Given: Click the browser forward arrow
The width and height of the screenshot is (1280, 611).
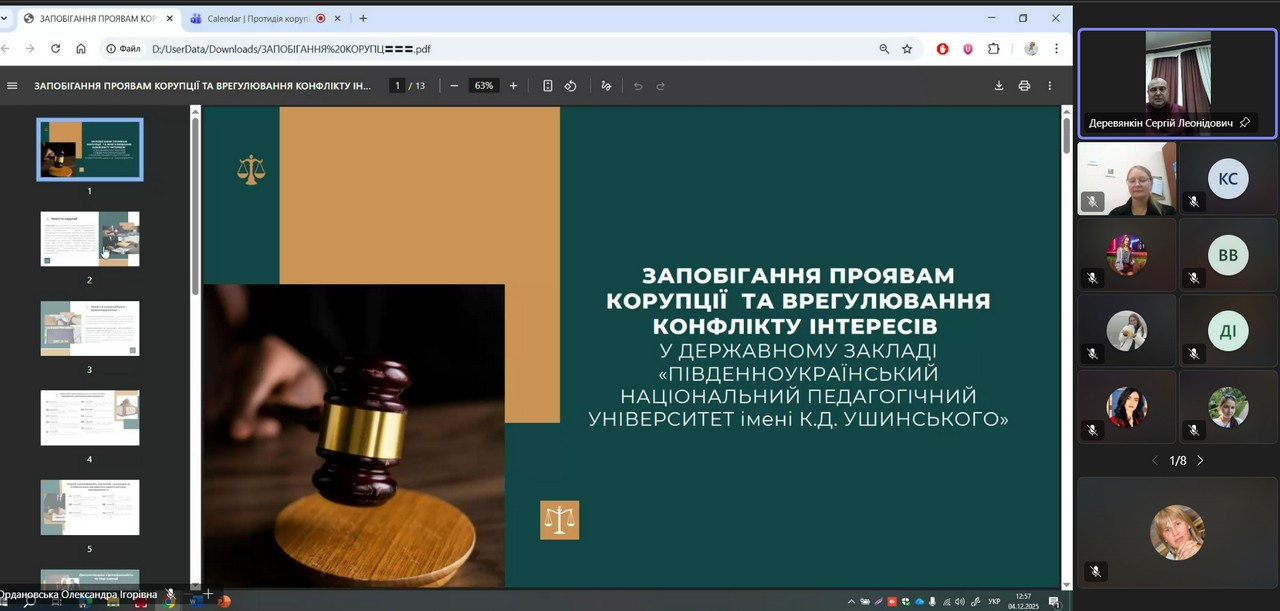Looking at the screenshot, I should [x=29, y=48].
